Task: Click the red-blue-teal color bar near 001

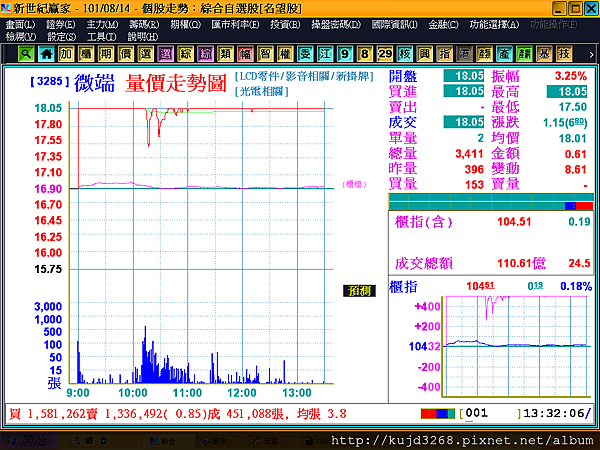Action: pos(438,414)
